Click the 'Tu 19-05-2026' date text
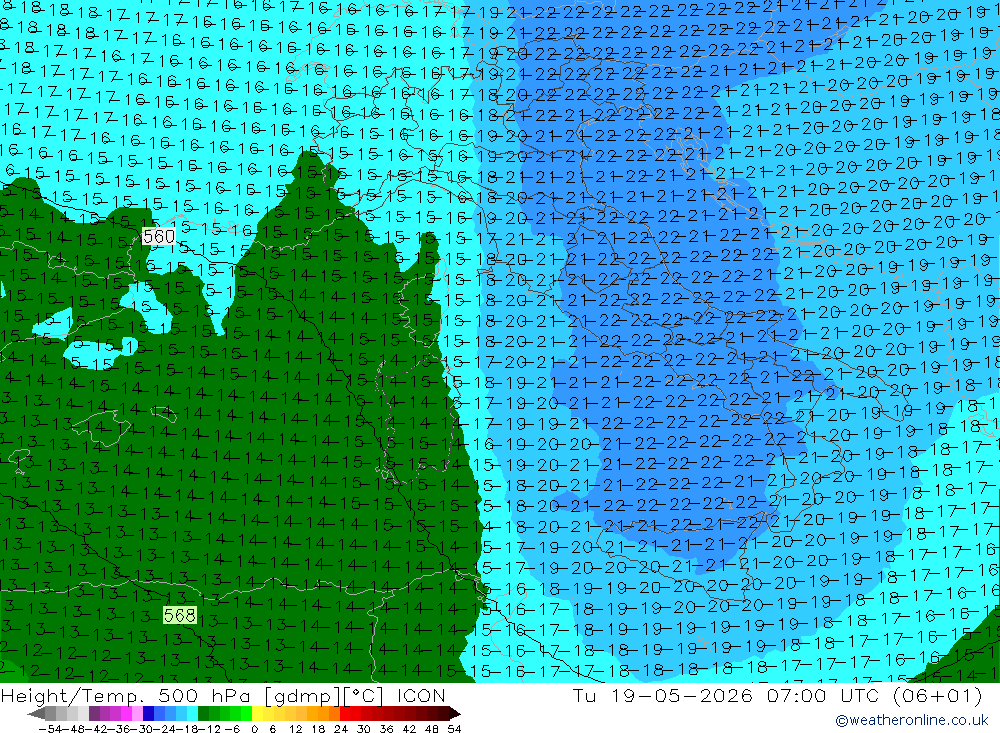This screenshot has height=733, width=1000. point(663,695)
